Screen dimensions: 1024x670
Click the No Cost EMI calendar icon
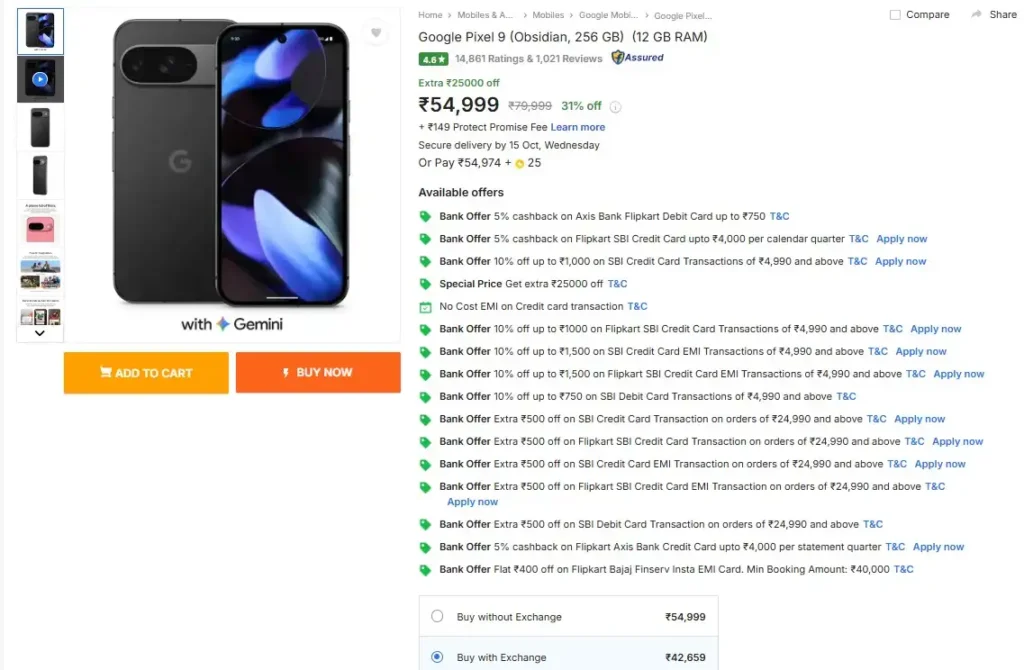click(x=425, y=307)
